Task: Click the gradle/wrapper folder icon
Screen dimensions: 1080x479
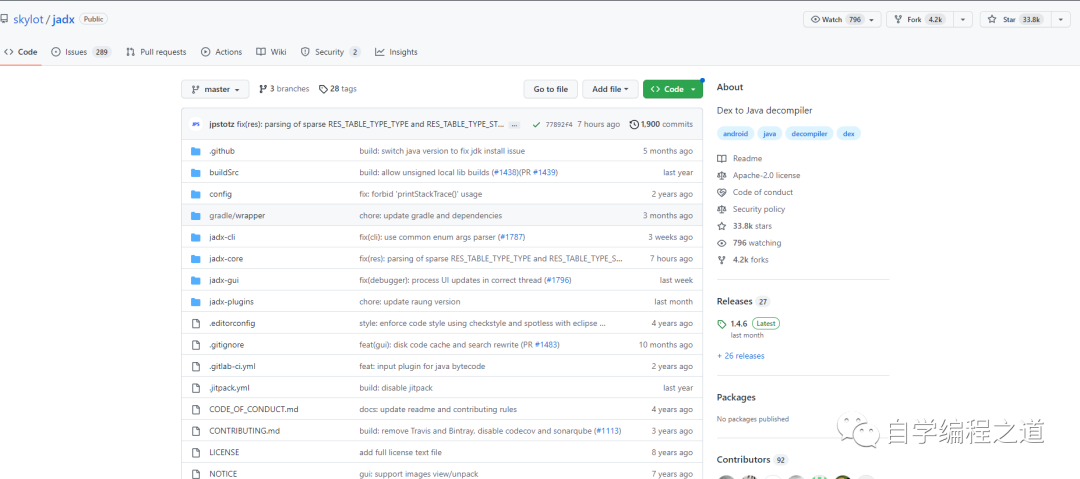Action: coord(196,216)
